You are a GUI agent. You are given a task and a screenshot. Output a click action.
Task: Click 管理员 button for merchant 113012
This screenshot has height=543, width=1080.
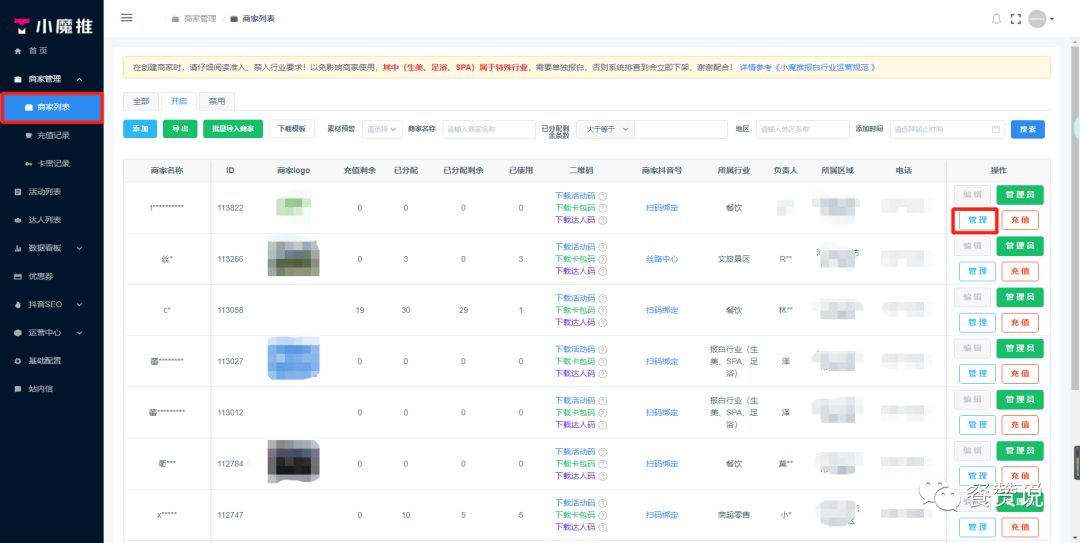coord(1020,399)
